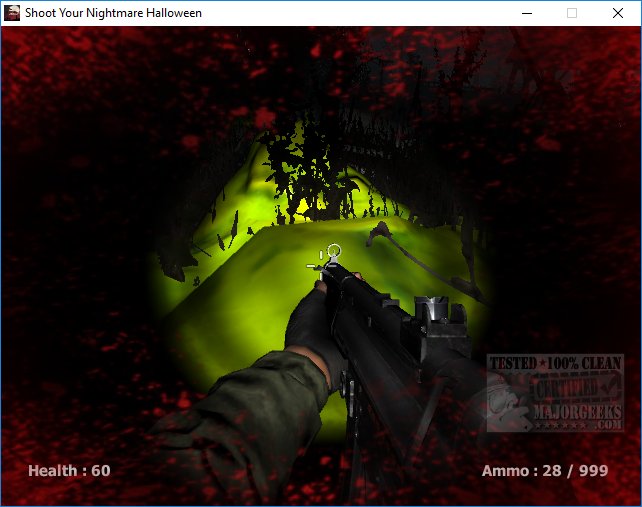
Task: Click the Health : 60 readout
Action: coord(69,471)
